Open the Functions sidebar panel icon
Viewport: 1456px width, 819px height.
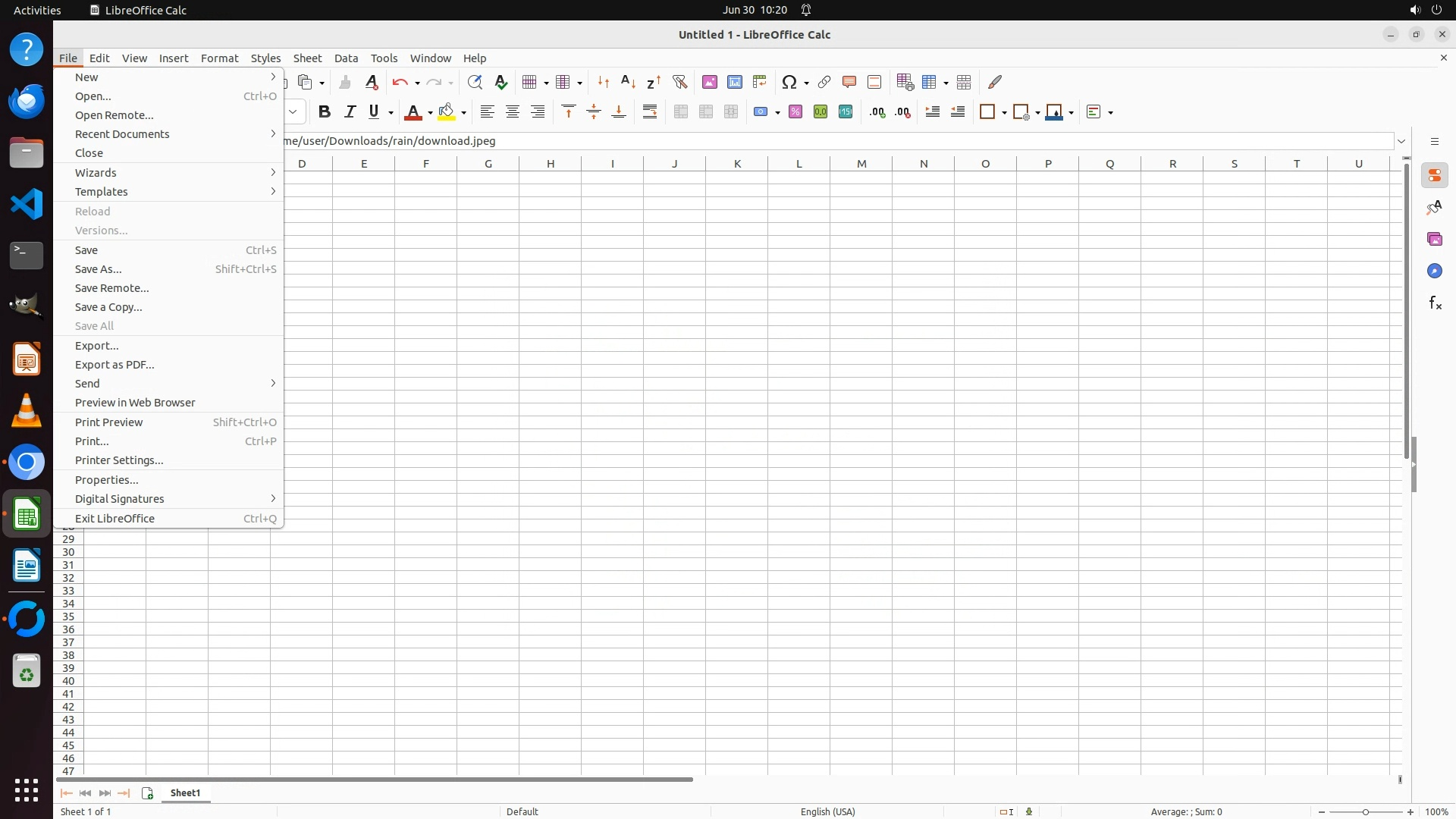point(1435,303)
